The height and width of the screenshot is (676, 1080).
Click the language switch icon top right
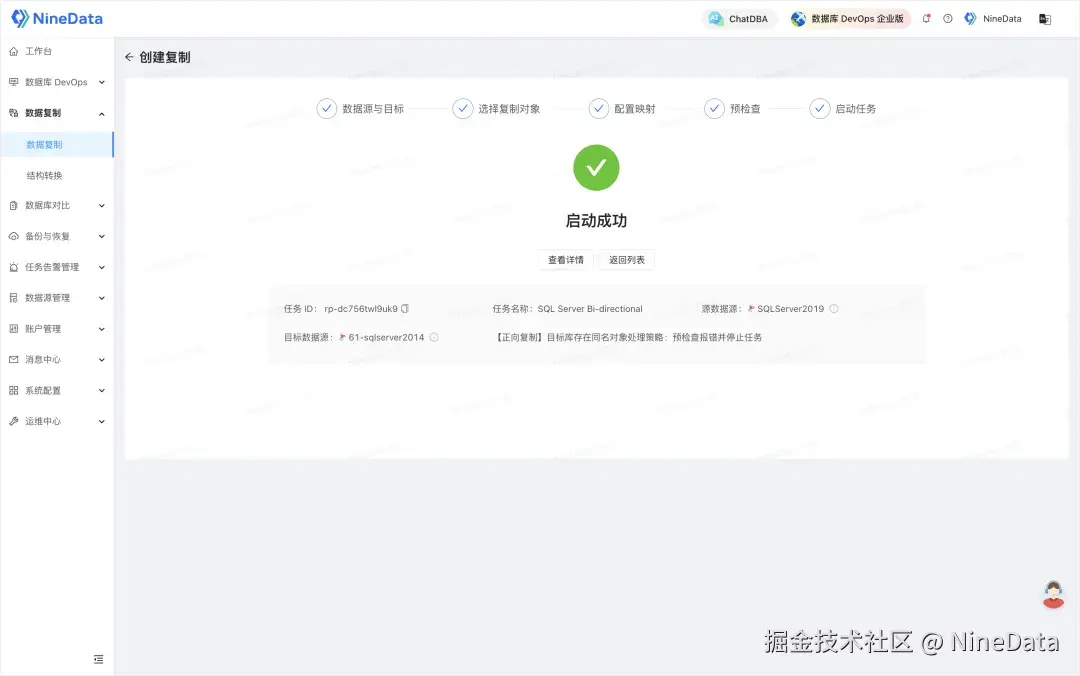tap(1044, 18)
